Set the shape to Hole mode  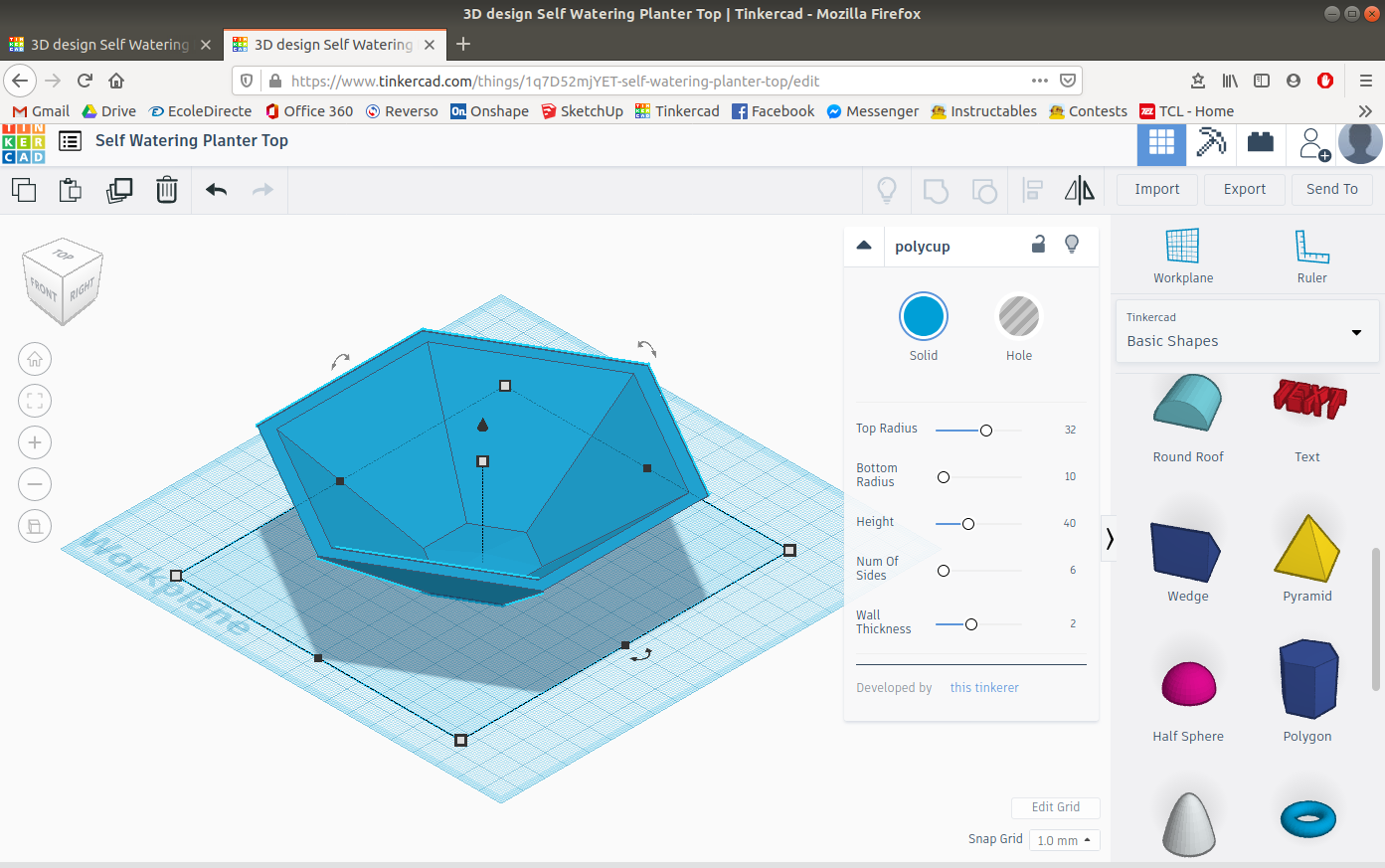click(x=1018, y=315)
